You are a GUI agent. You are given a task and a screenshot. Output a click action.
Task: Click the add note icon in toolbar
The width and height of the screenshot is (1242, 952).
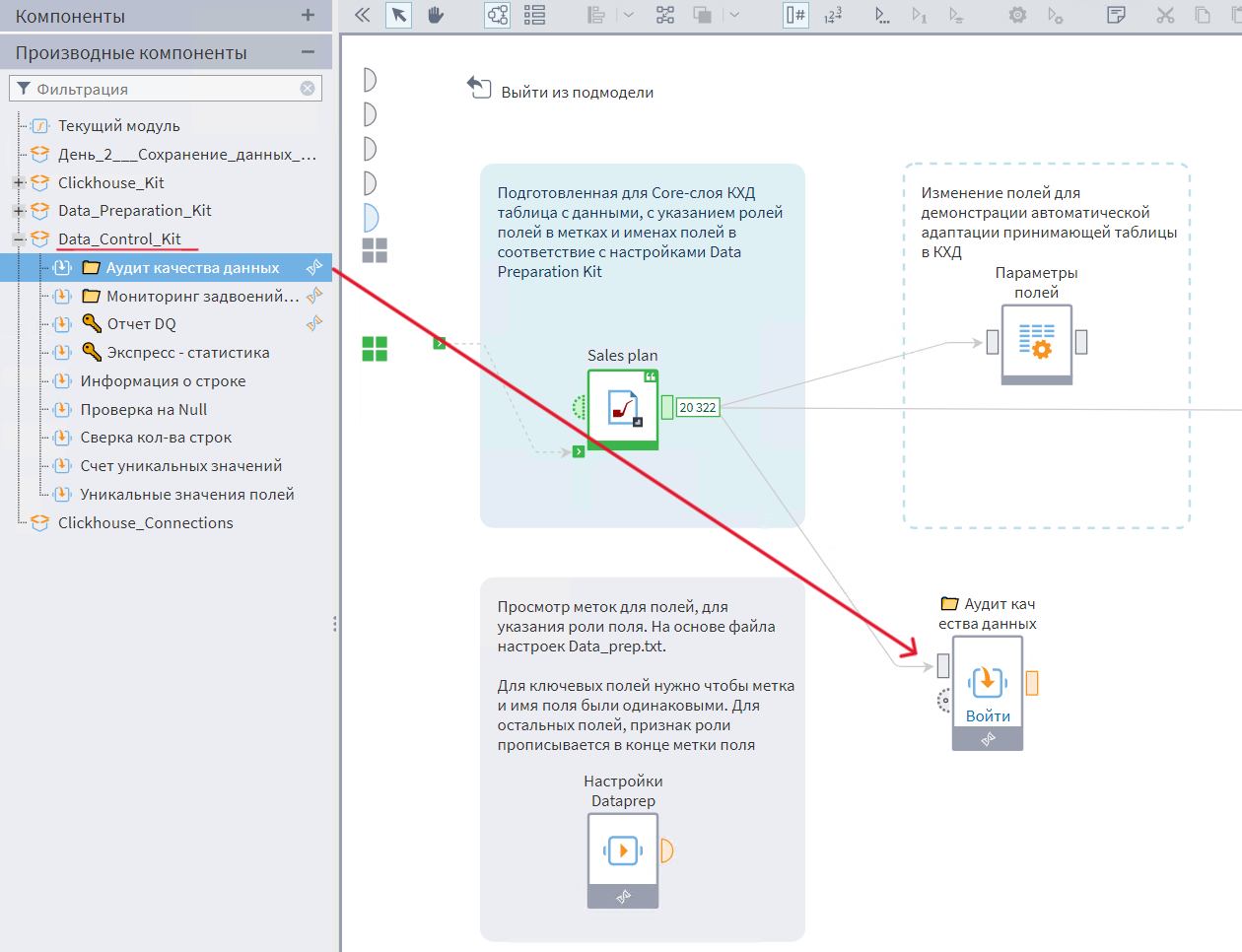(1116, 15)
